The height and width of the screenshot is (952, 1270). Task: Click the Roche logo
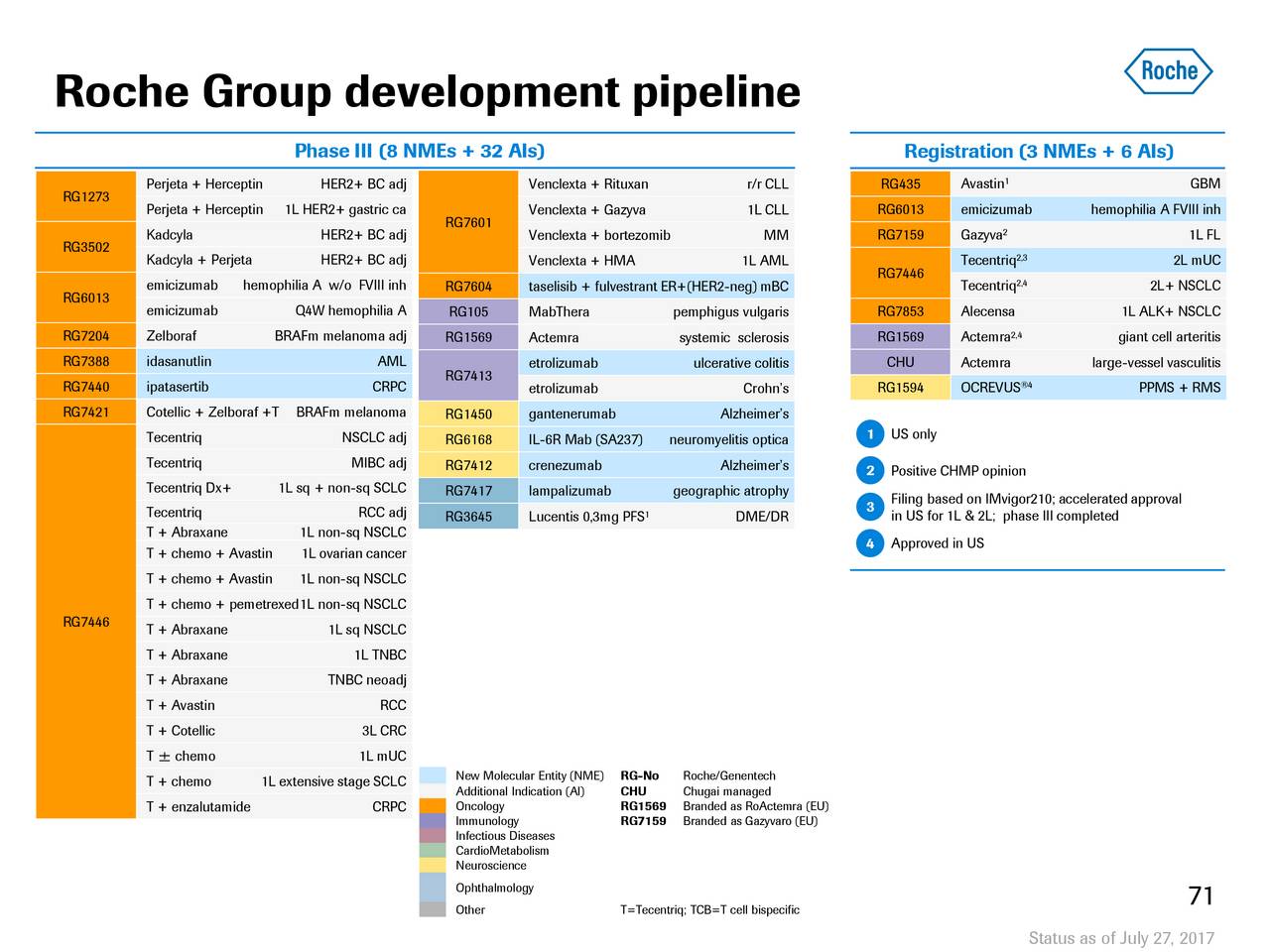coord(1168,70)
